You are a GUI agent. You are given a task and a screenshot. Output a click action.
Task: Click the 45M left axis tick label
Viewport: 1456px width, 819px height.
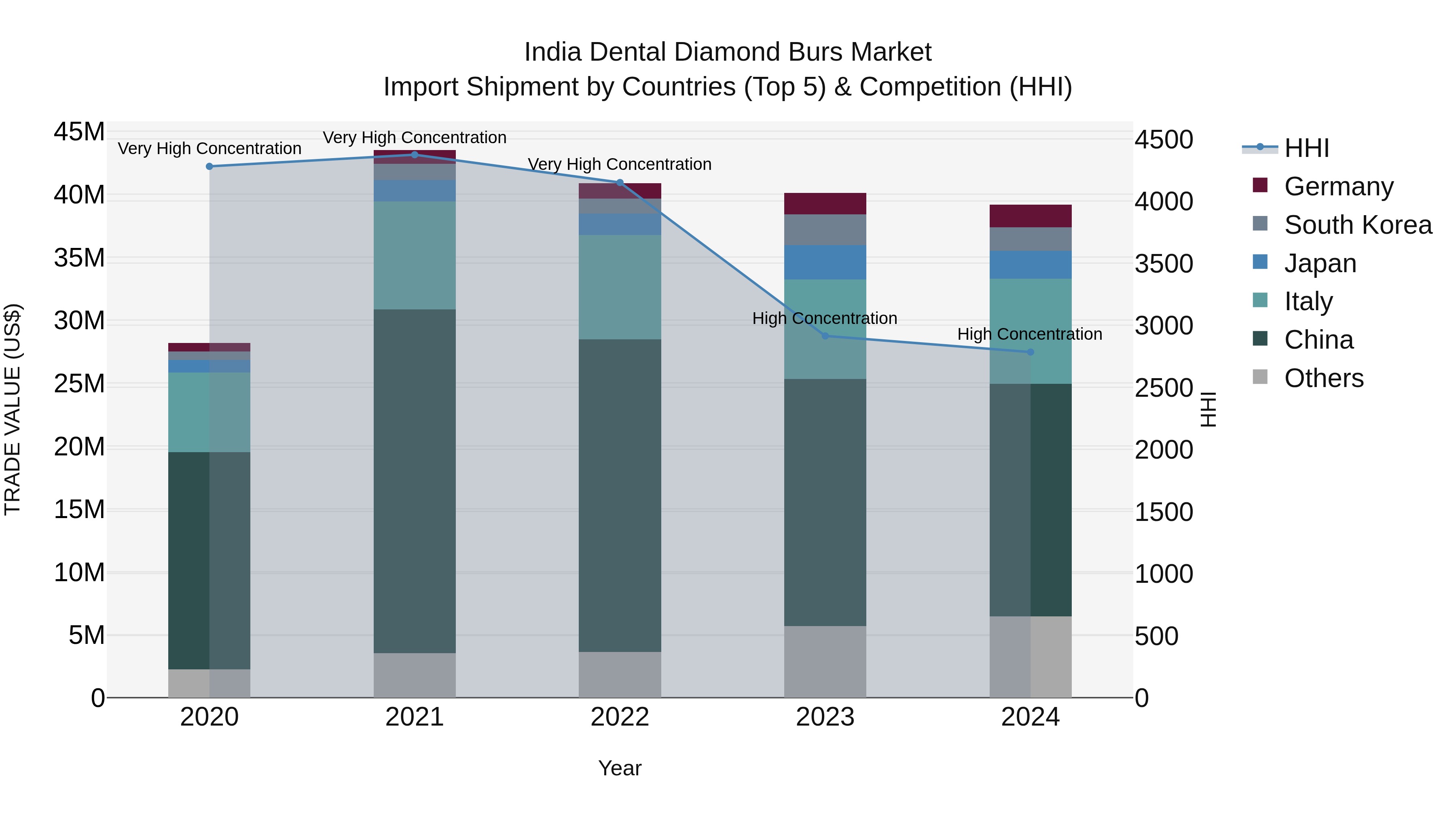point(79,132)
